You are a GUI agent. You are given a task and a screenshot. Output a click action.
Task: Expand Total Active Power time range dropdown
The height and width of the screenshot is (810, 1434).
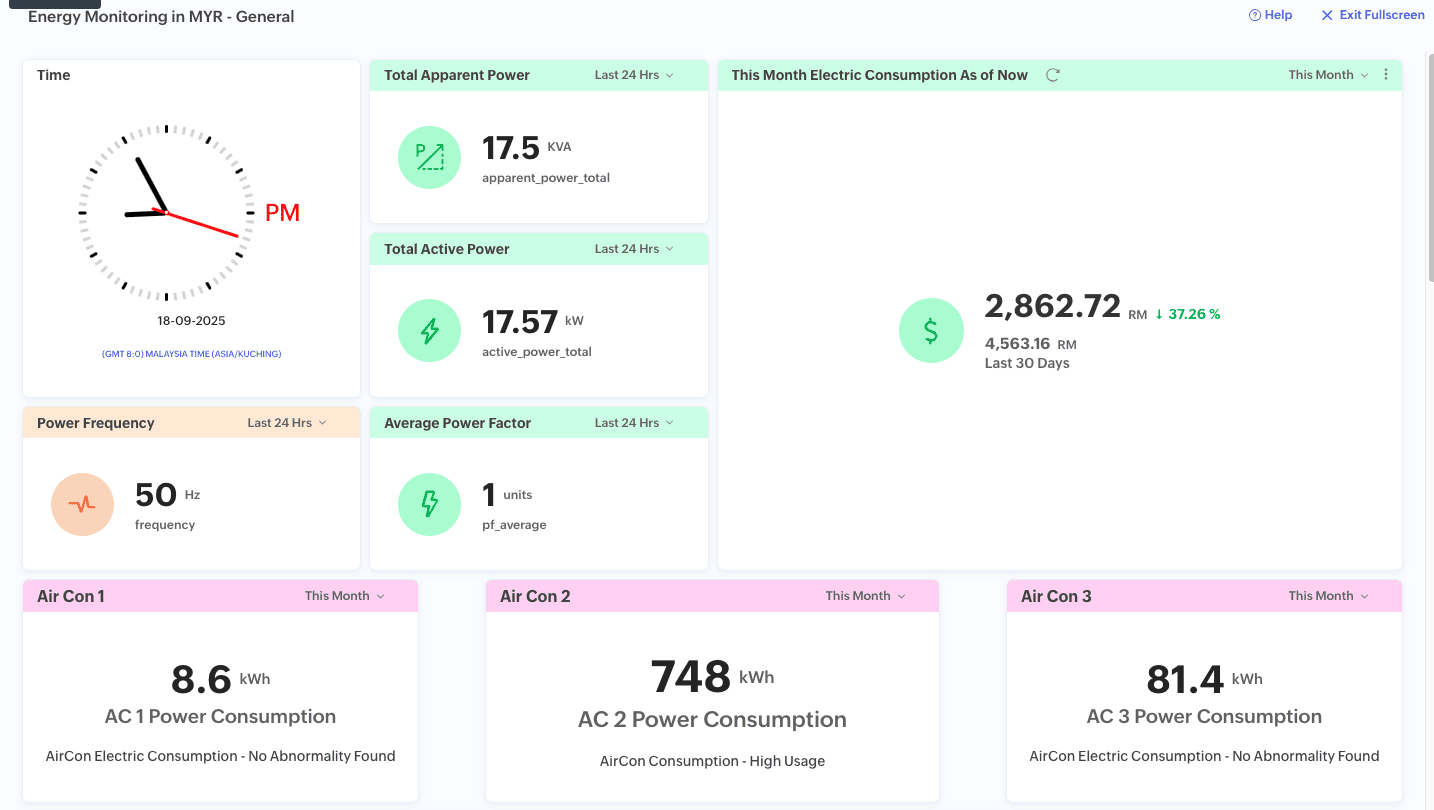[634, 249]
